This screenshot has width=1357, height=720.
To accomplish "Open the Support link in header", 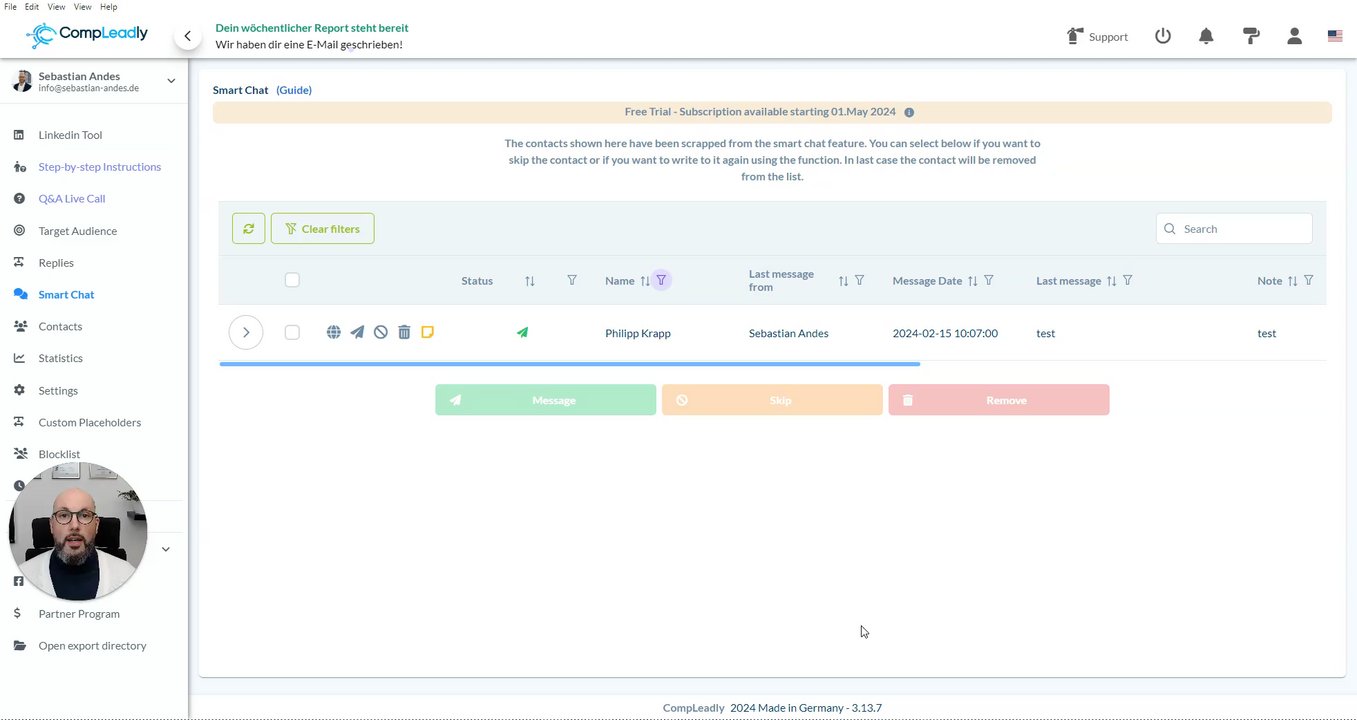I will [x=1097, y=36].
